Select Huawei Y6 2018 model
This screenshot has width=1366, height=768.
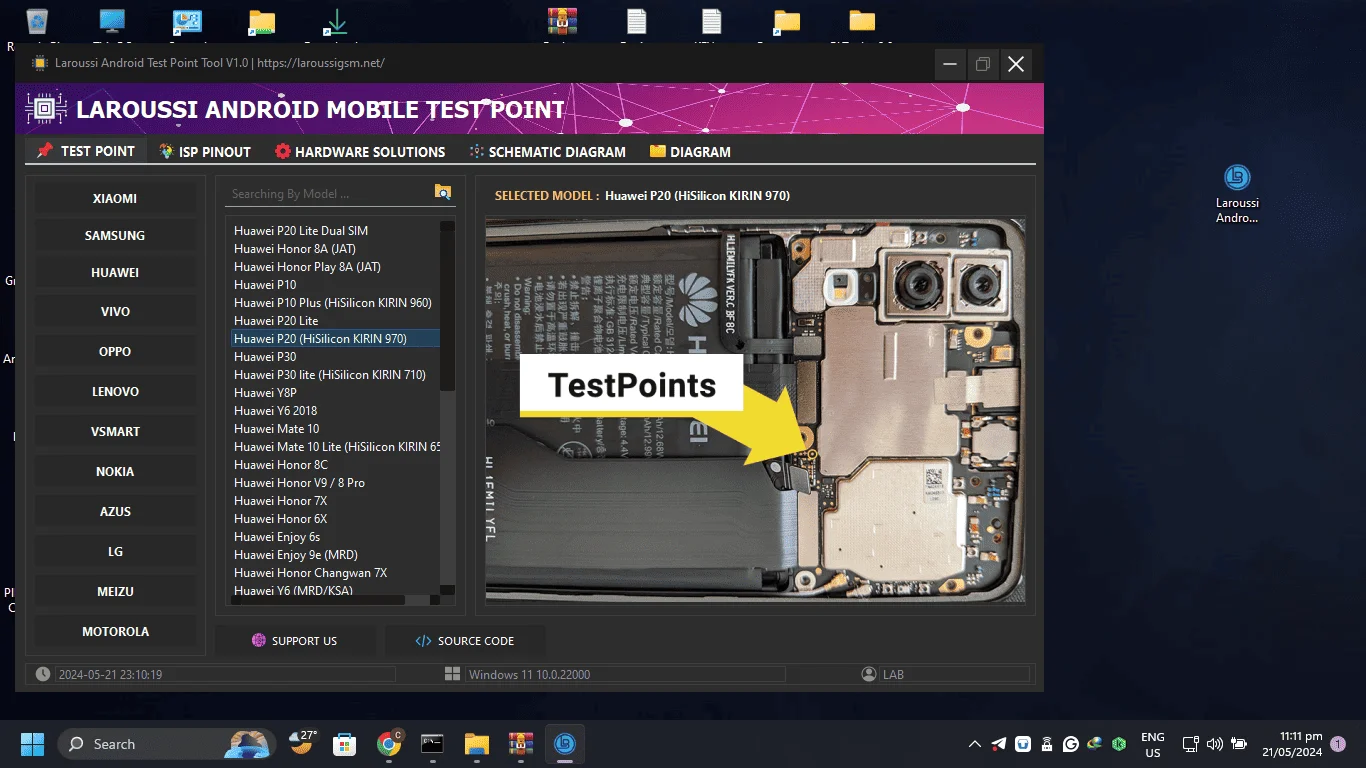pyautogui.click(x=335, y=410)
